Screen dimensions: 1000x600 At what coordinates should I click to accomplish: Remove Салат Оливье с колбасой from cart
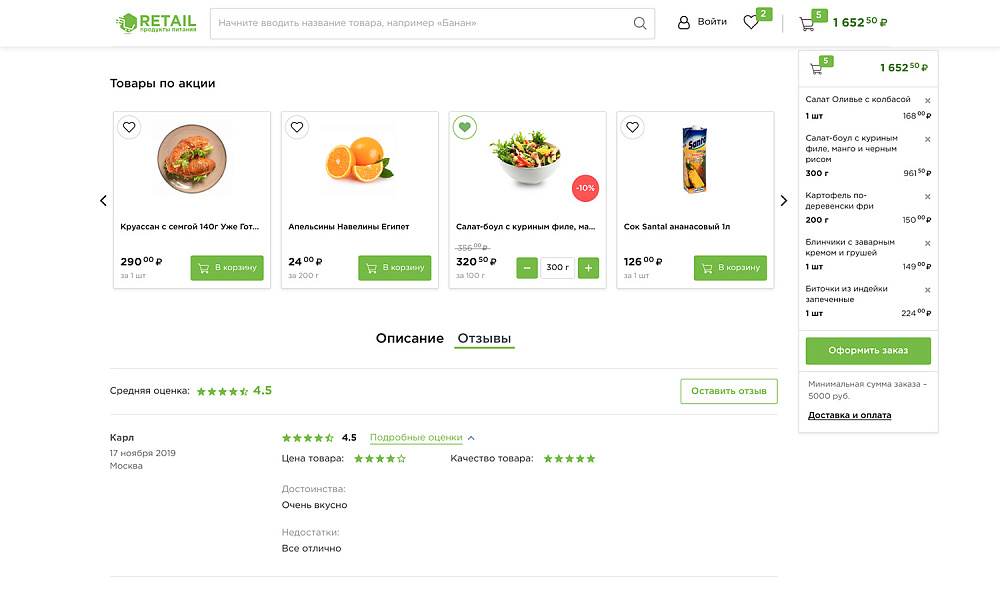[x=927, y=100]
